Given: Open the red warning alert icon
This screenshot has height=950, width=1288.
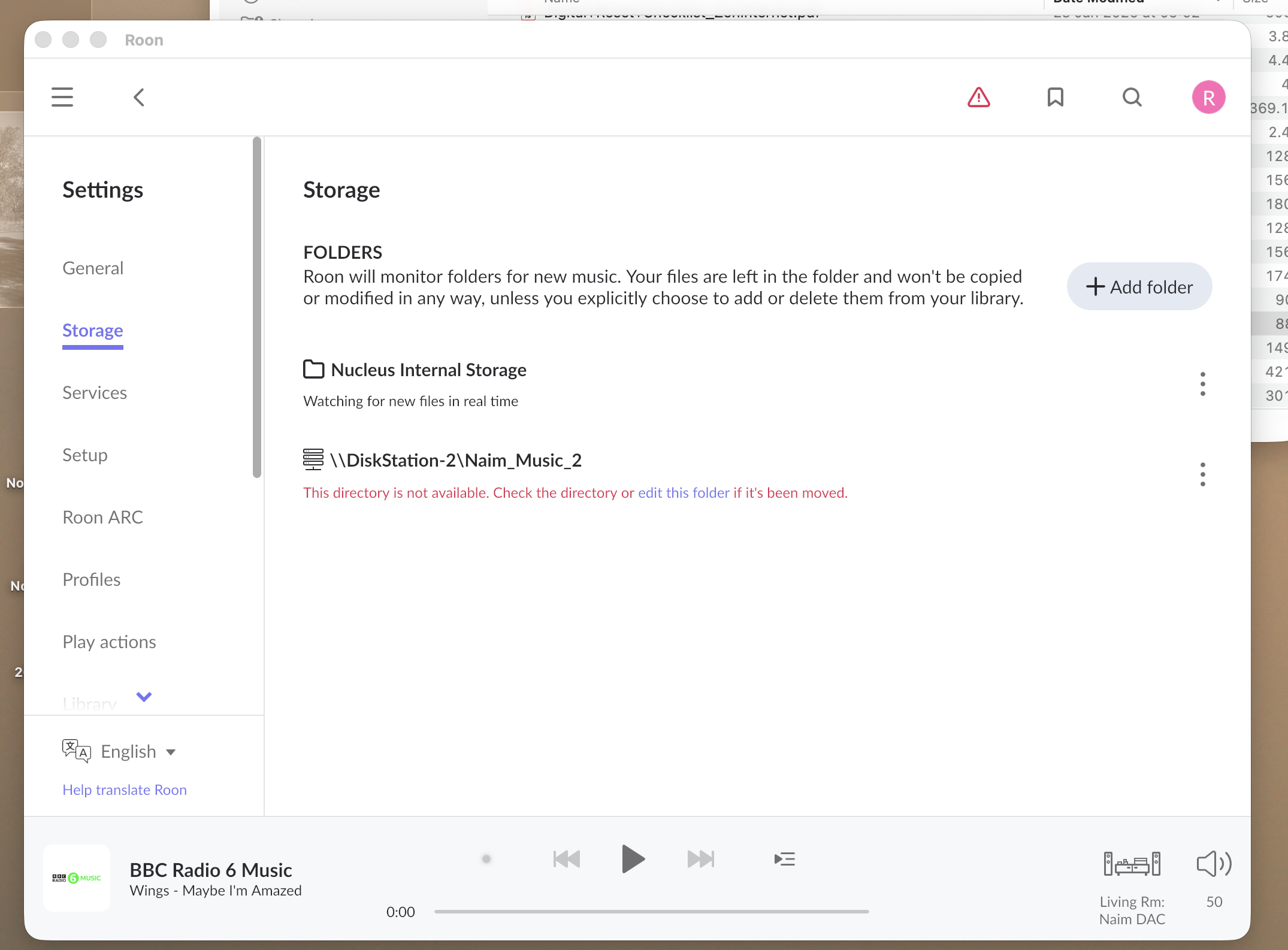Looking at the screenshot, I should click(x=978, y=97).
